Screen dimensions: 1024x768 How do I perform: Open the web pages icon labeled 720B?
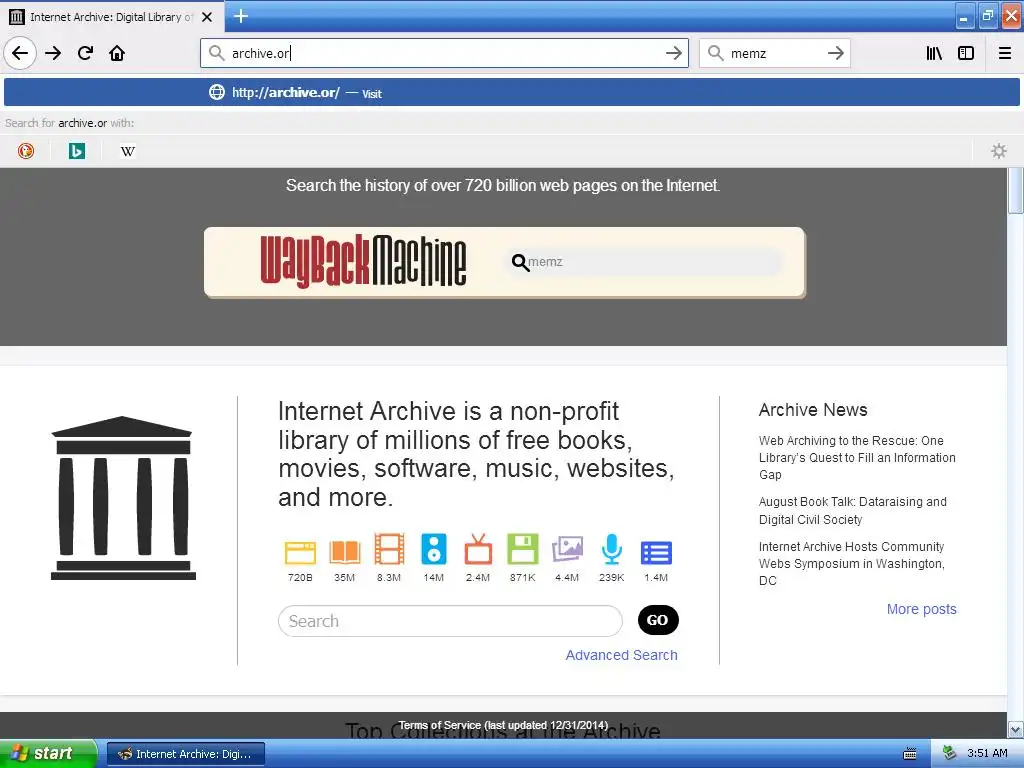pos(300,552)
